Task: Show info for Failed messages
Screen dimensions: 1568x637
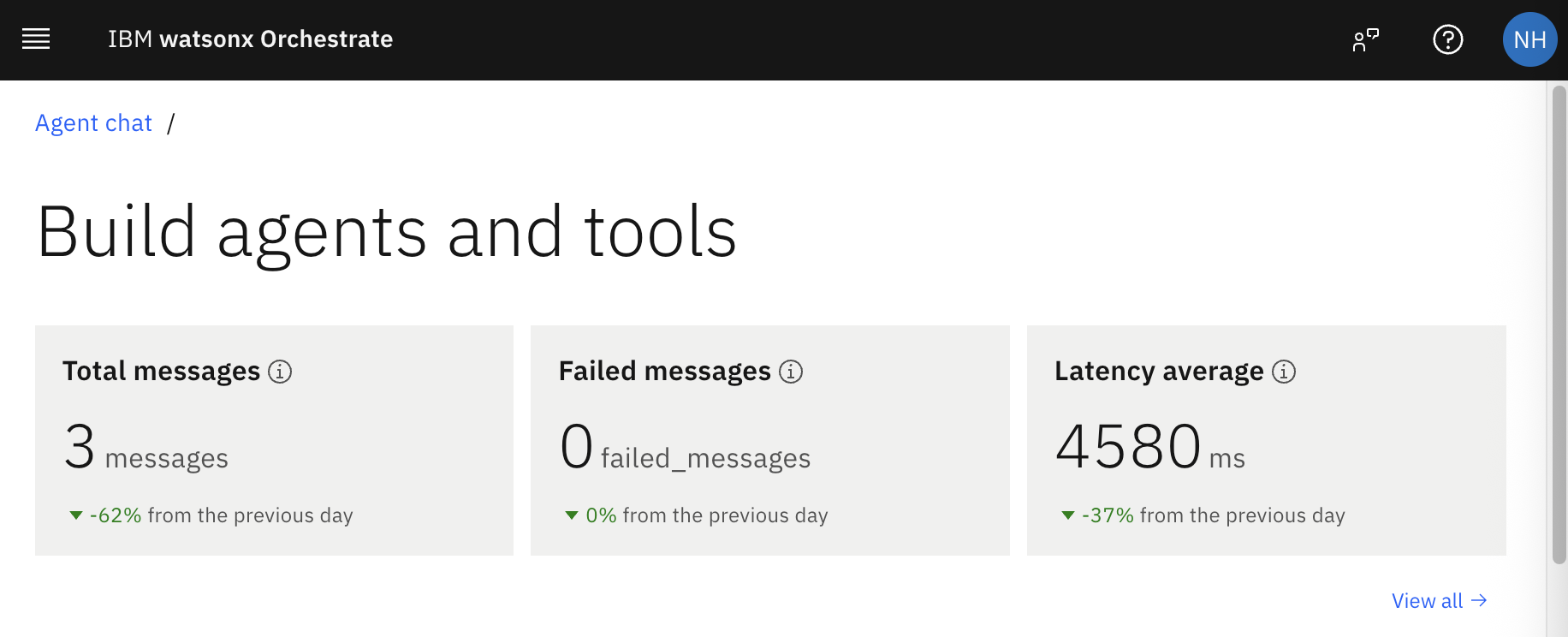Action: [791, 372]
